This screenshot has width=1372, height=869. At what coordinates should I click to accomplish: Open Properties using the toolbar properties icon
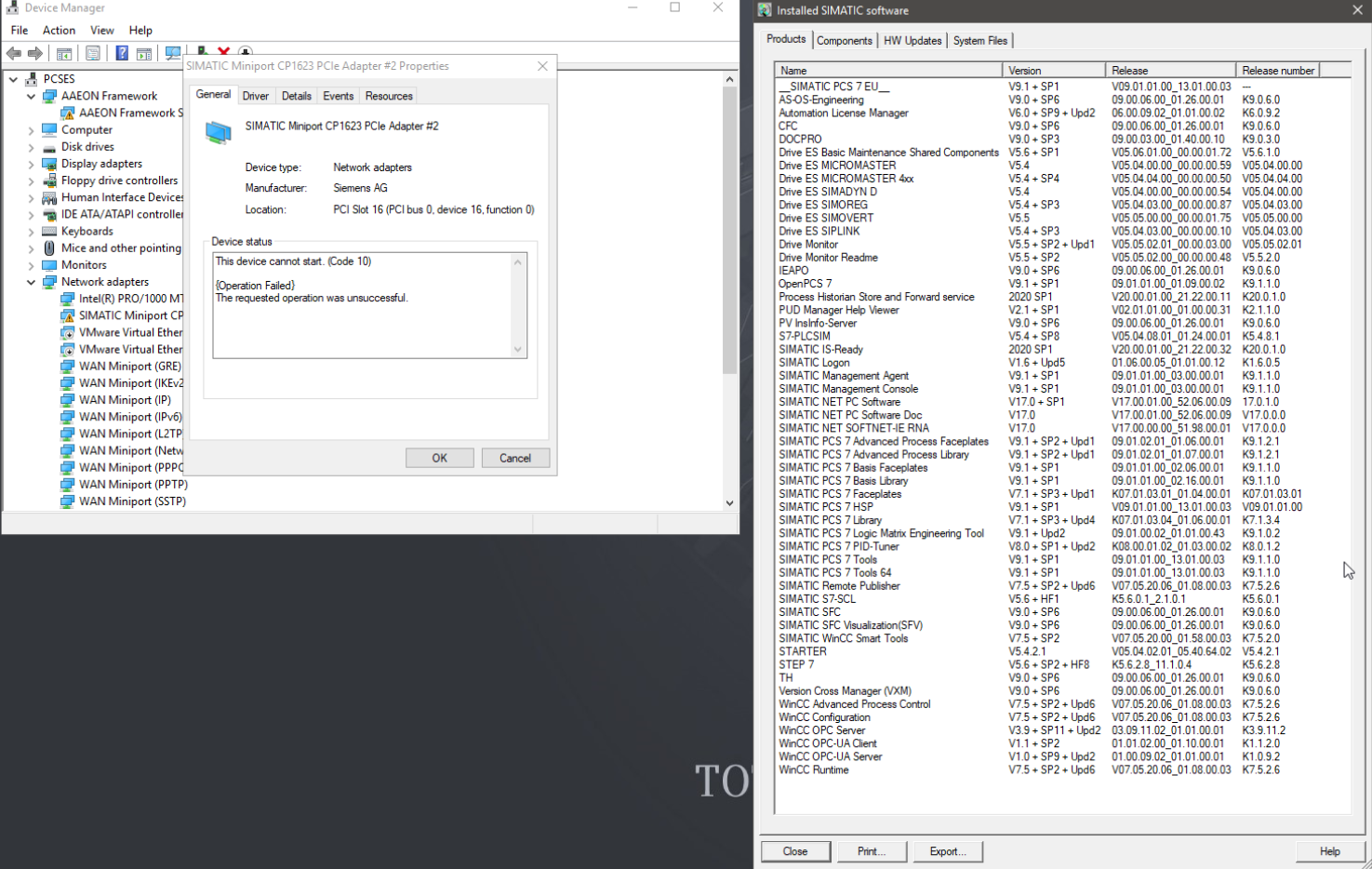pos(93,53)
